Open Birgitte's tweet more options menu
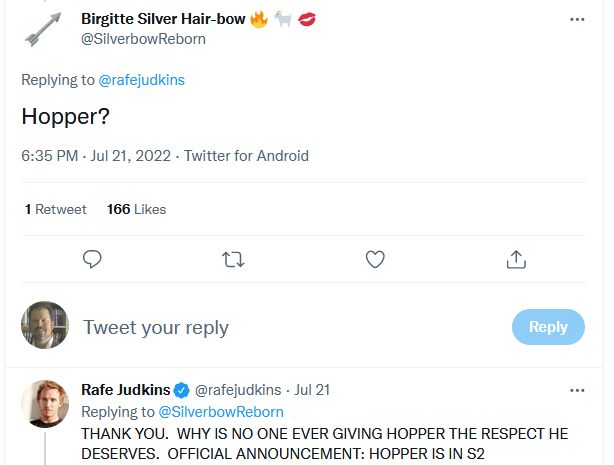Screen dimensions: 614x465 click(x=577, y=20)
